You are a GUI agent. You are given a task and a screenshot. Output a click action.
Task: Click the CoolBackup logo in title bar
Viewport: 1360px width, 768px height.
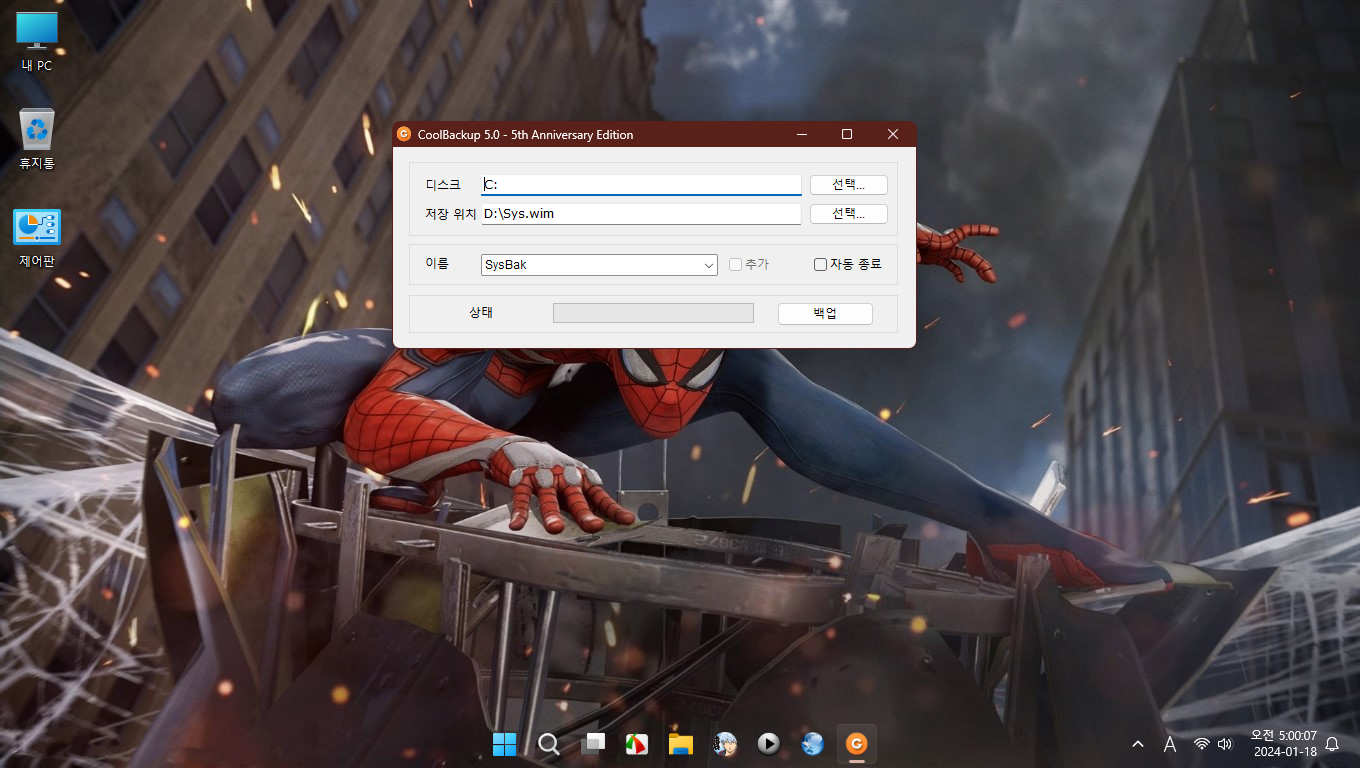[x=404, y=134]
